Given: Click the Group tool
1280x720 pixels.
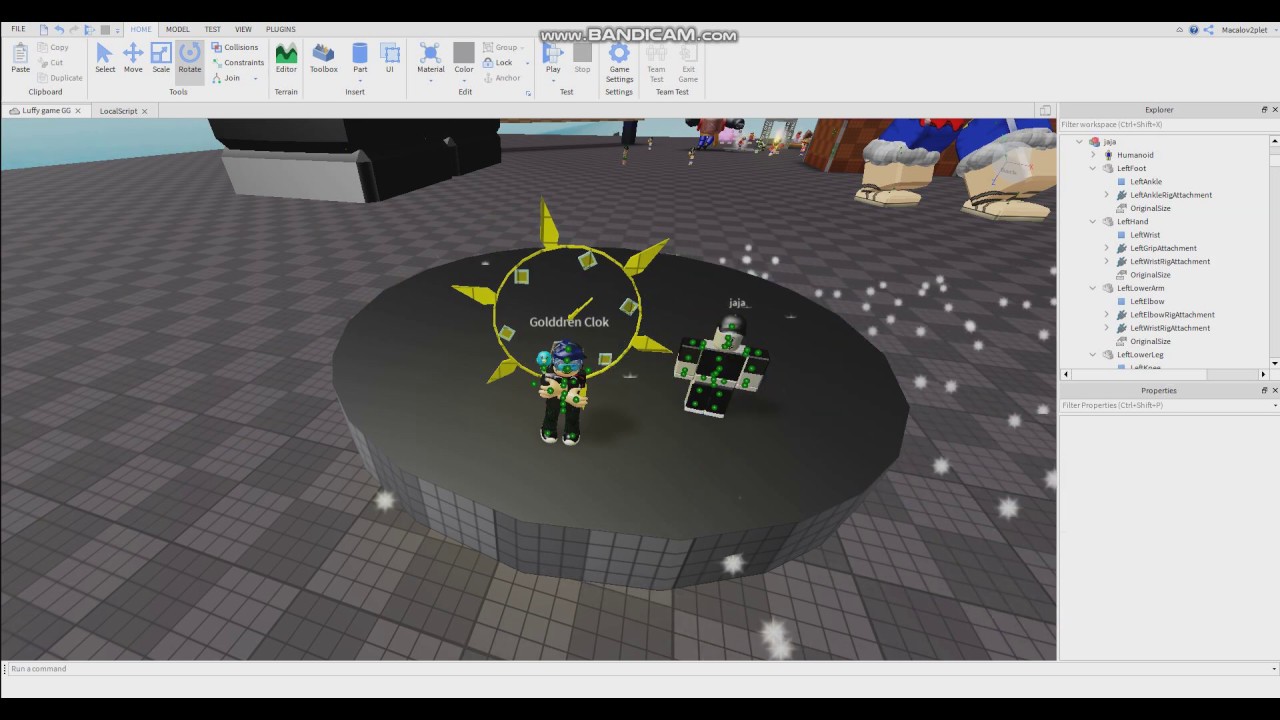Looking at the screenshot, I should 500,47.
